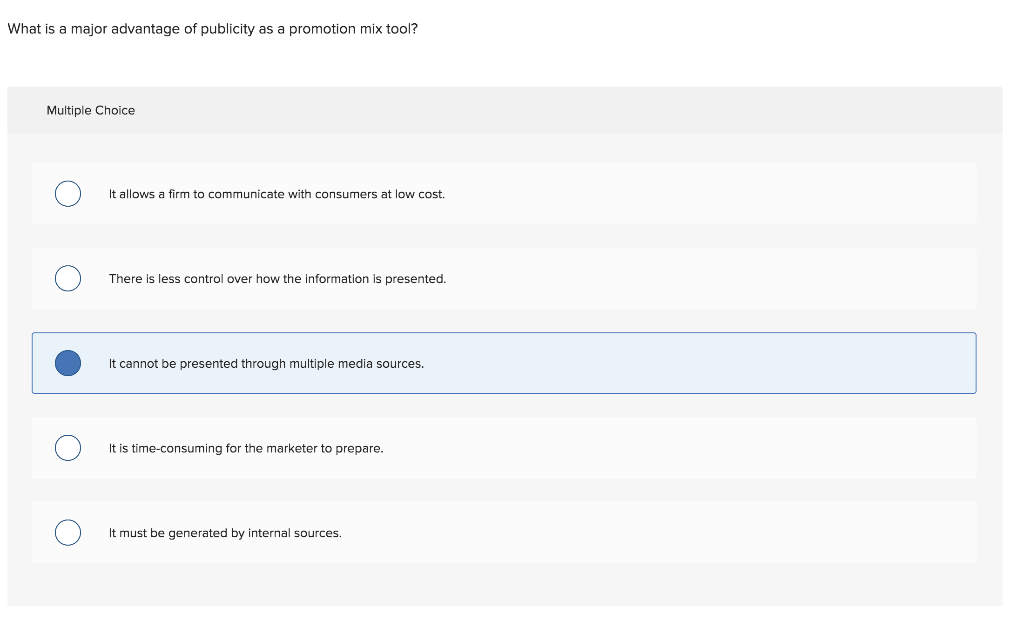This screenshot has width=1024, height=621.
Task: Click the answer card ending in 'is presented.'
Action: 700,278
